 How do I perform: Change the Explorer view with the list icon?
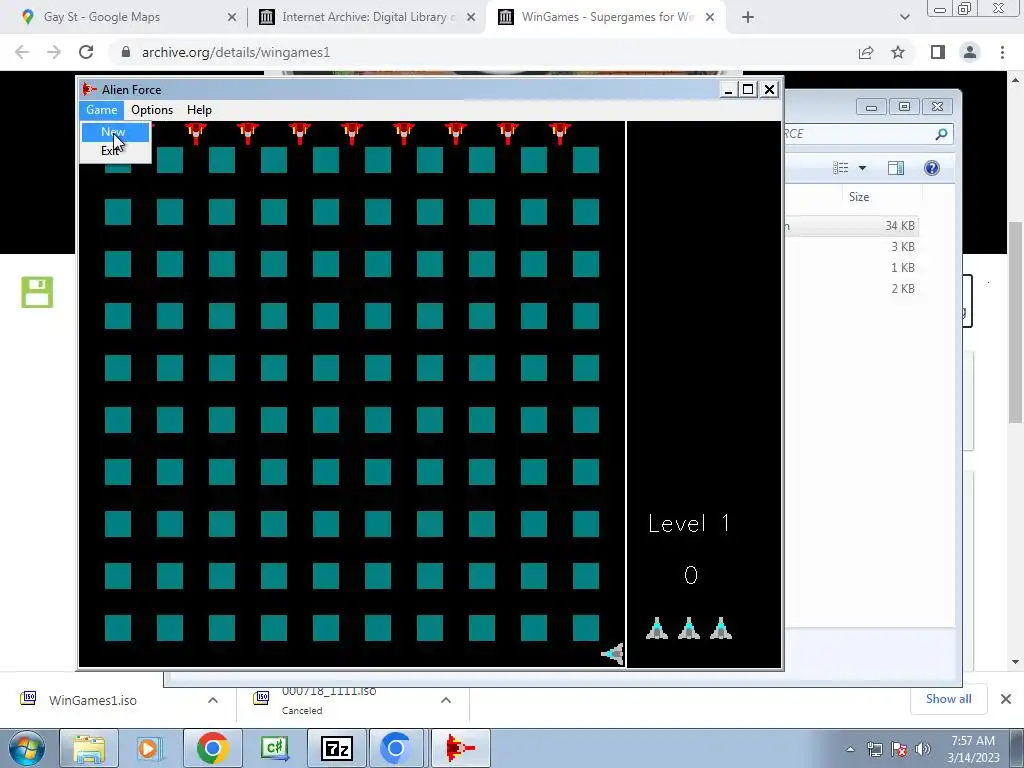coord(840,168)
